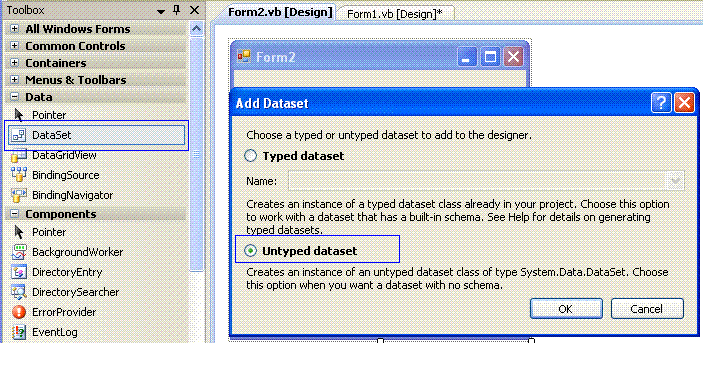
Task: Toggle the Toolbox auto-hide pin
Action: [x=177, y=10]
